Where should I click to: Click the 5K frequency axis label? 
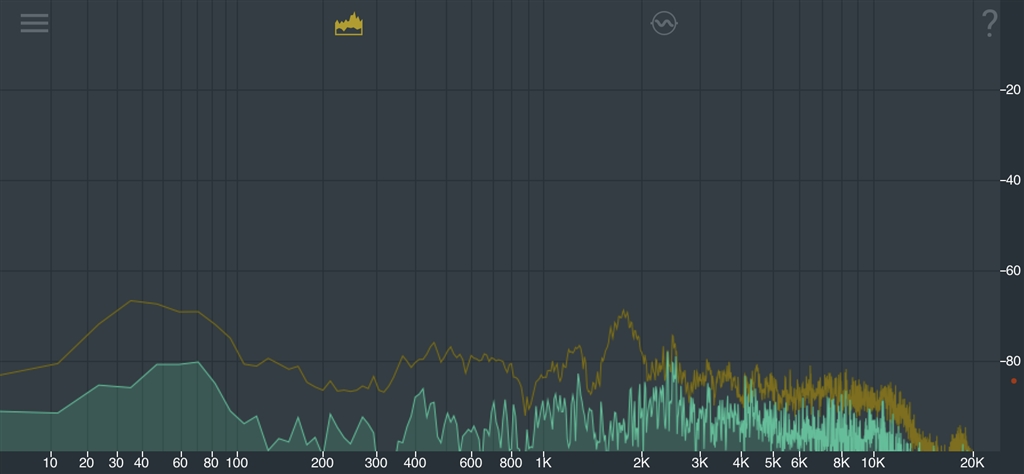[x=773, y=463]
